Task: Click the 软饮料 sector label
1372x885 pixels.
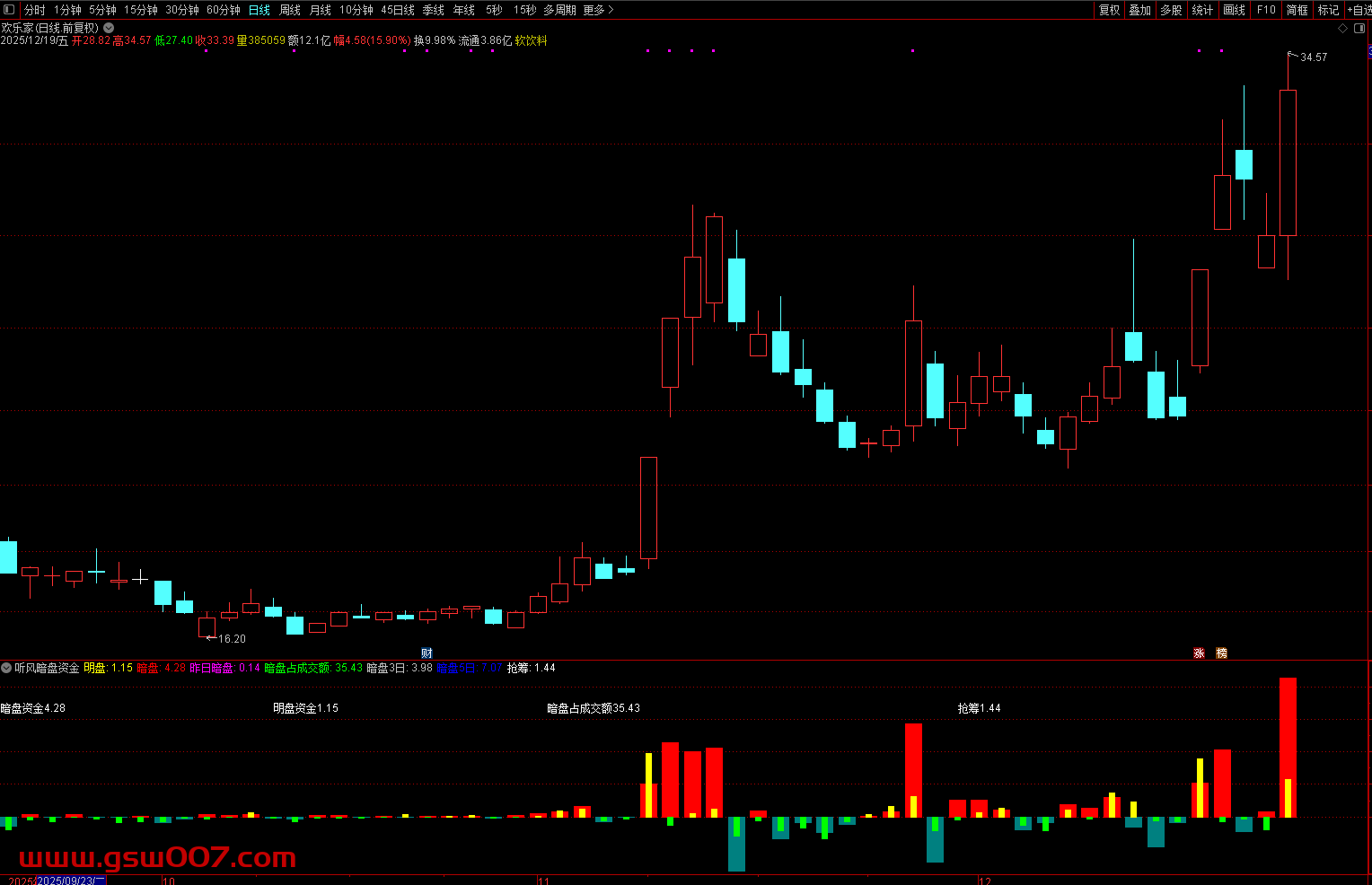Action: [x=531, y=40]
